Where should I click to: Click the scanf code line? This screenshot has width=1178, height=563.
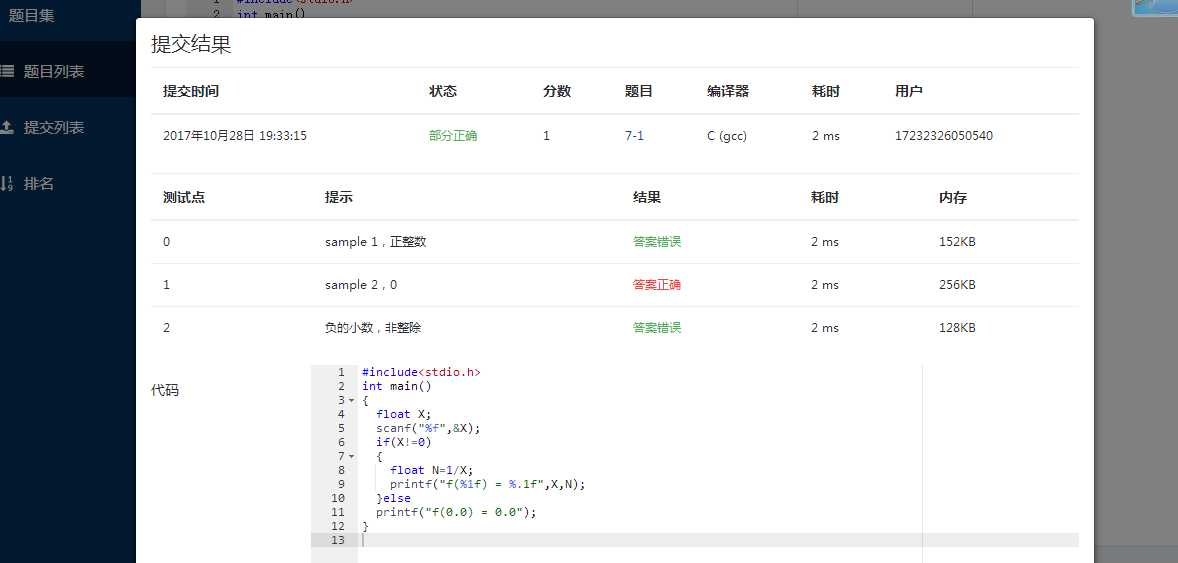click(x=427, y=428)
